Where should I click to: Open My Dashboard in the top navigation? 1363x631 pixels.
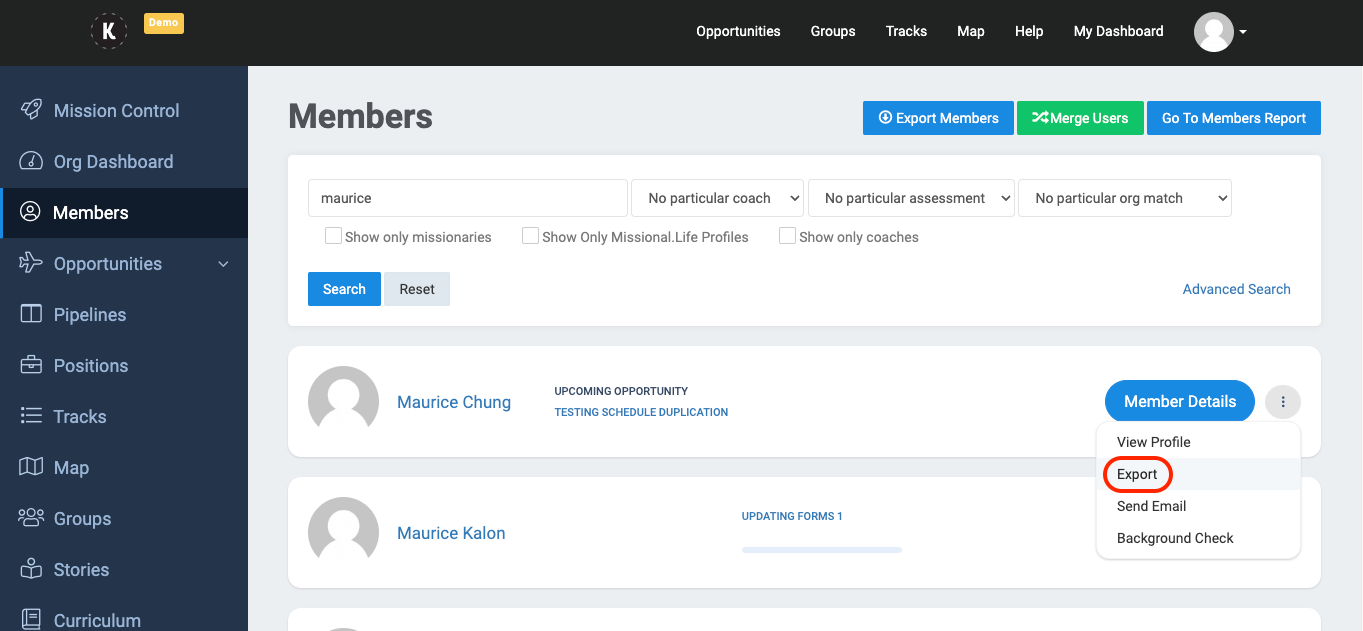[x=1118, y=31]
